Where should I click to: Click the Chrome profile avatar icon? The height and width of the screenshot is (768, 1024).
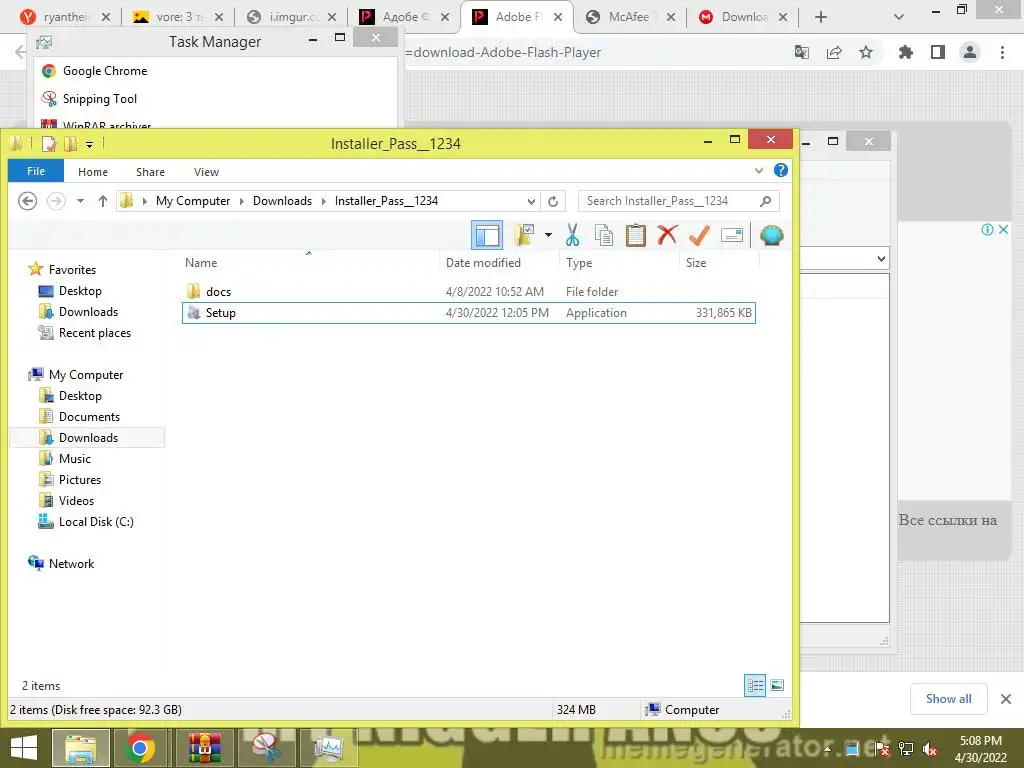pos(970,52)
